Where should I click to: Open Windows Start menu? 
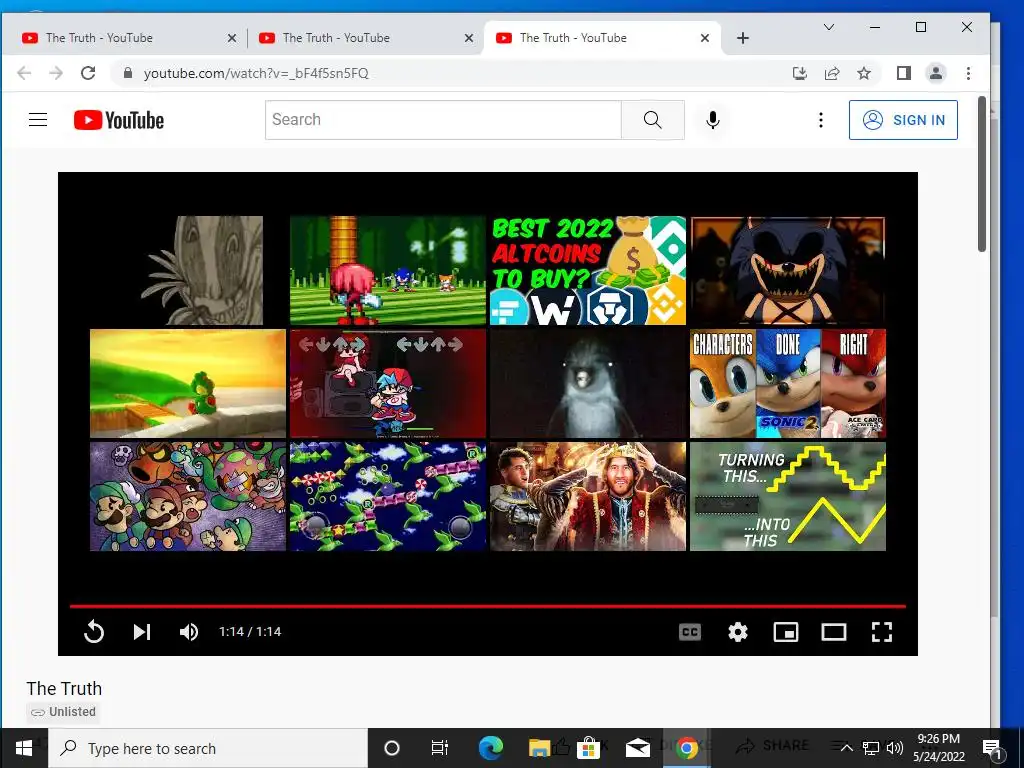[x=24, y=748]
